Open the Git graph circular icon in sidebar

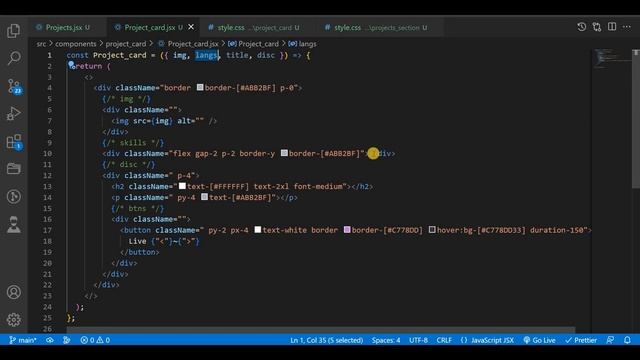tap(13, 197)
